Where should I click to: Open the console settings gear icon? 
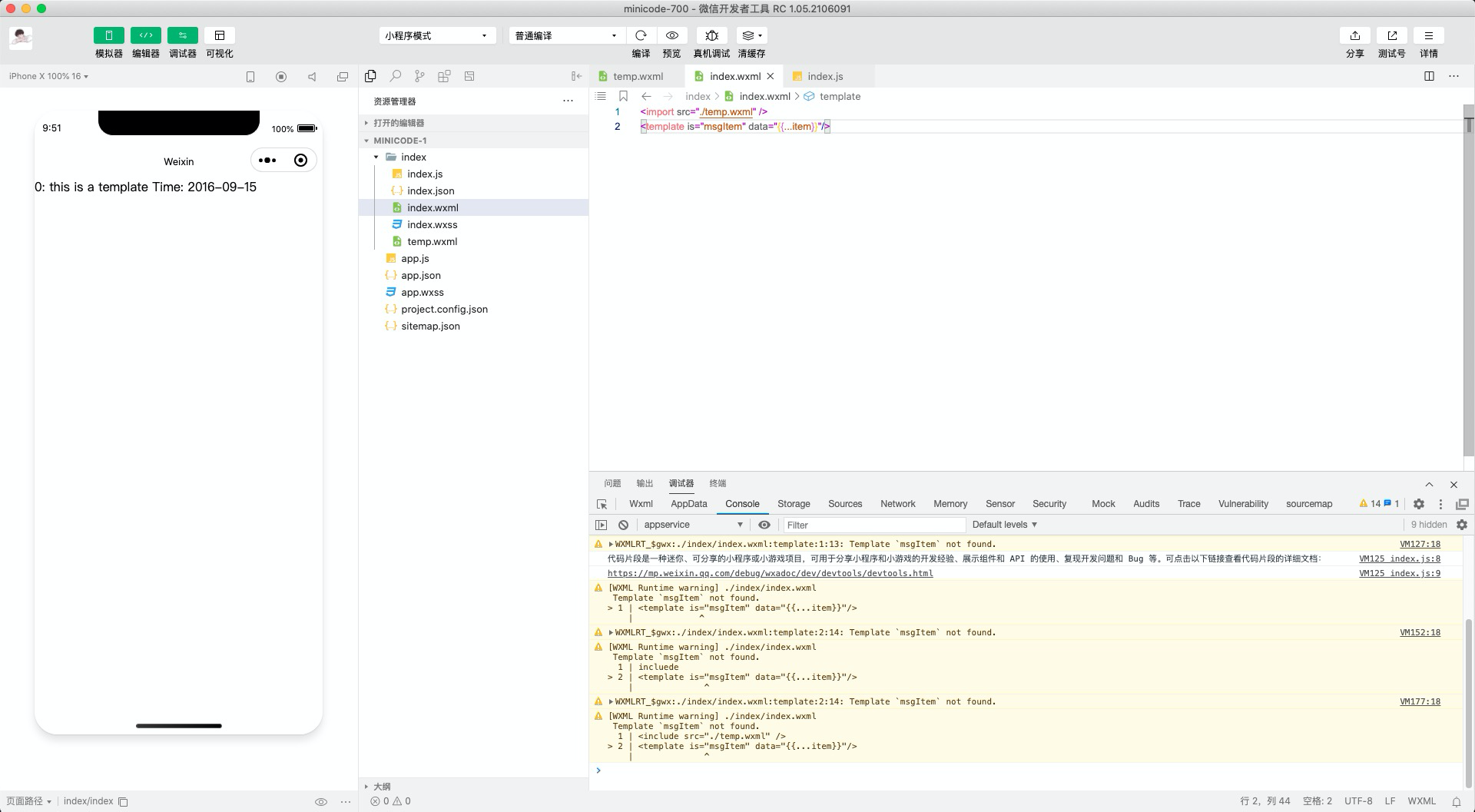pos(1462,525)
